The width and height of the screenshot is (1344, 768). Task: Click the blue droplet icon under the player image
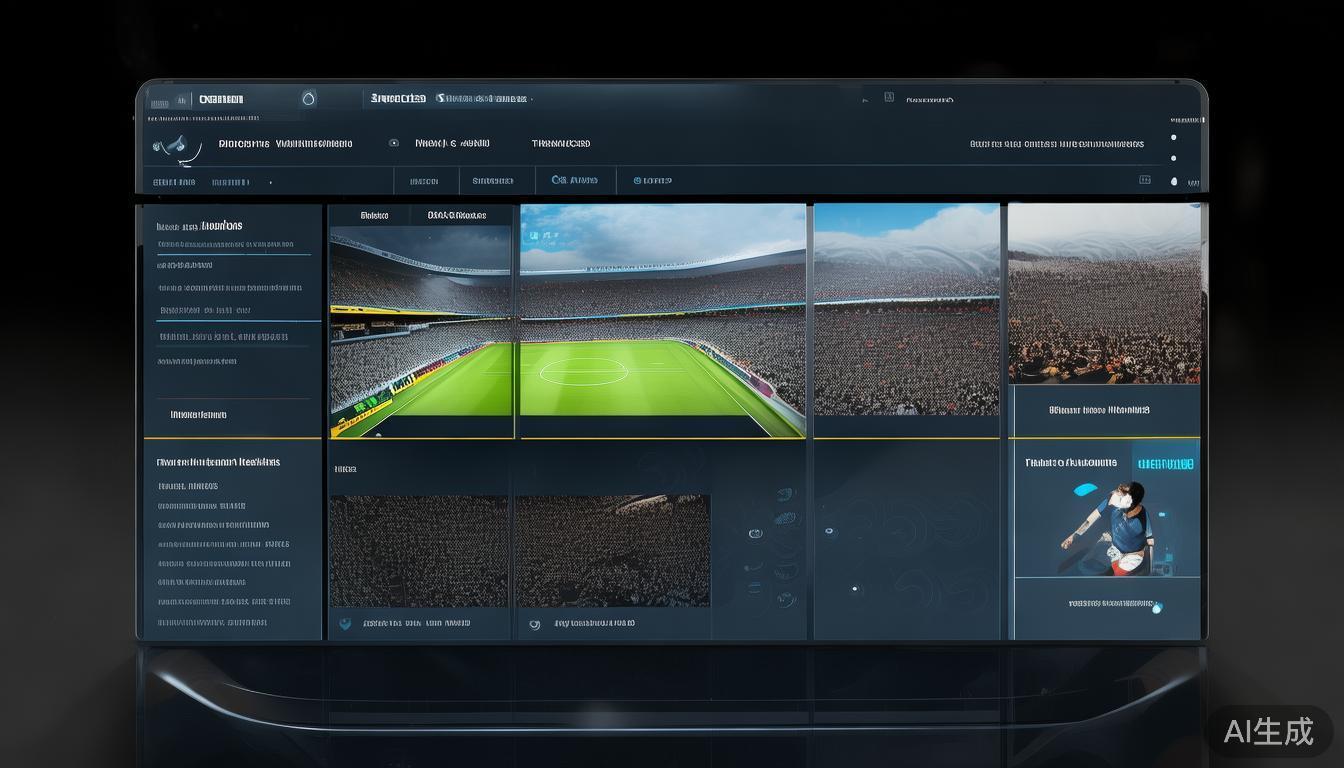tap(1157, 606)
